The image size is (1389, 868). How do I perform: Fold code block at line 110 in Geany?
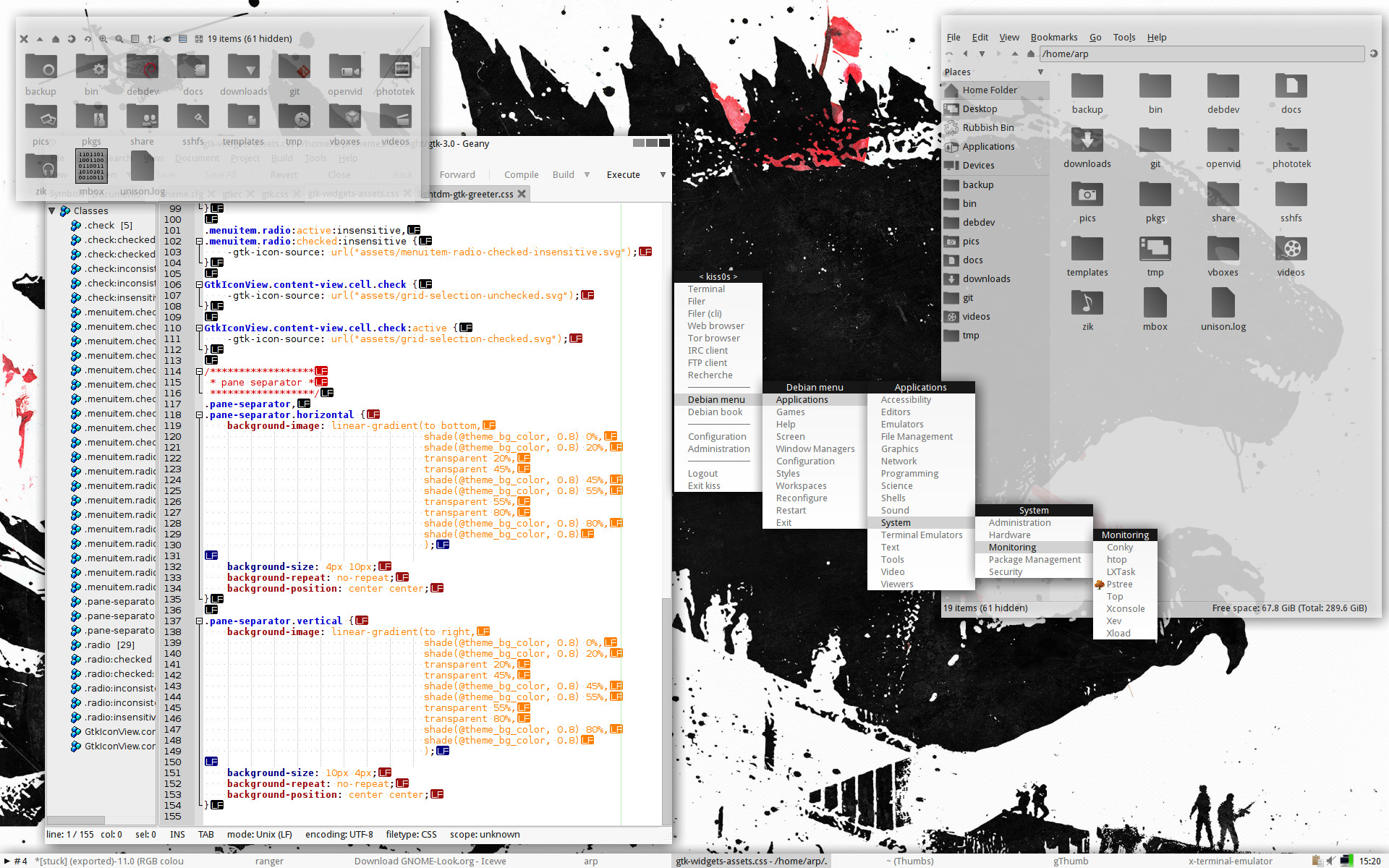click(199, 328)
